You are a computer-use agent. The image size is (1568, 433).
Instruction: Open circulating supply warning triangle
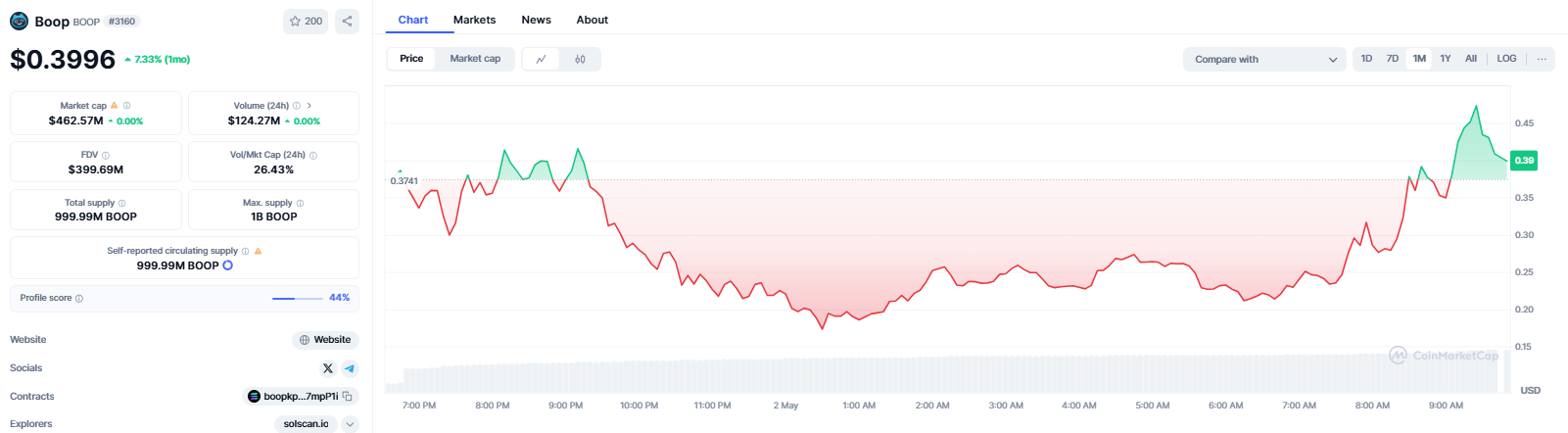click(x=259, y=251)
